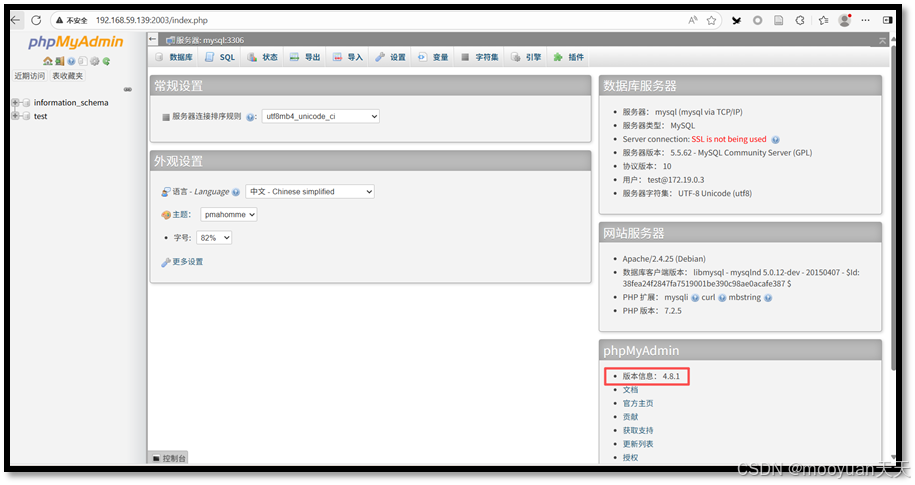Open the 变量 tab
Viewport: 915px width, 485px height.
tap(433, 57)
